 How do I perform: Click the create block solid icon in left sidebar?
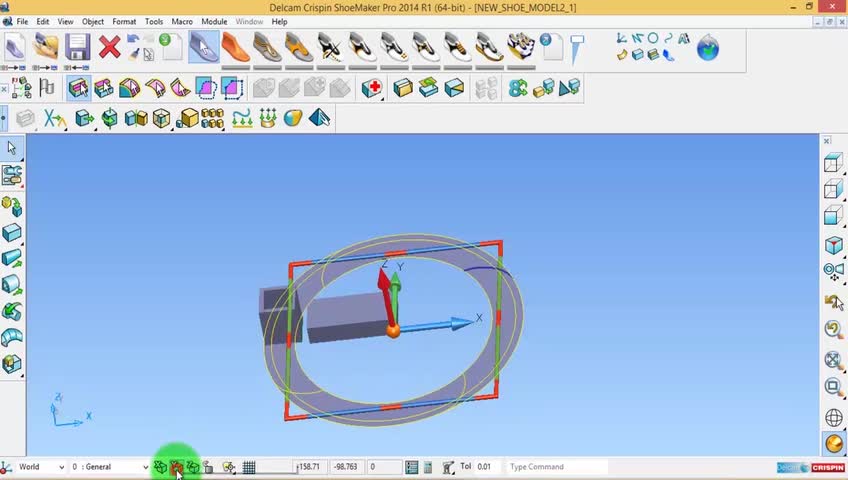(11, 233)
